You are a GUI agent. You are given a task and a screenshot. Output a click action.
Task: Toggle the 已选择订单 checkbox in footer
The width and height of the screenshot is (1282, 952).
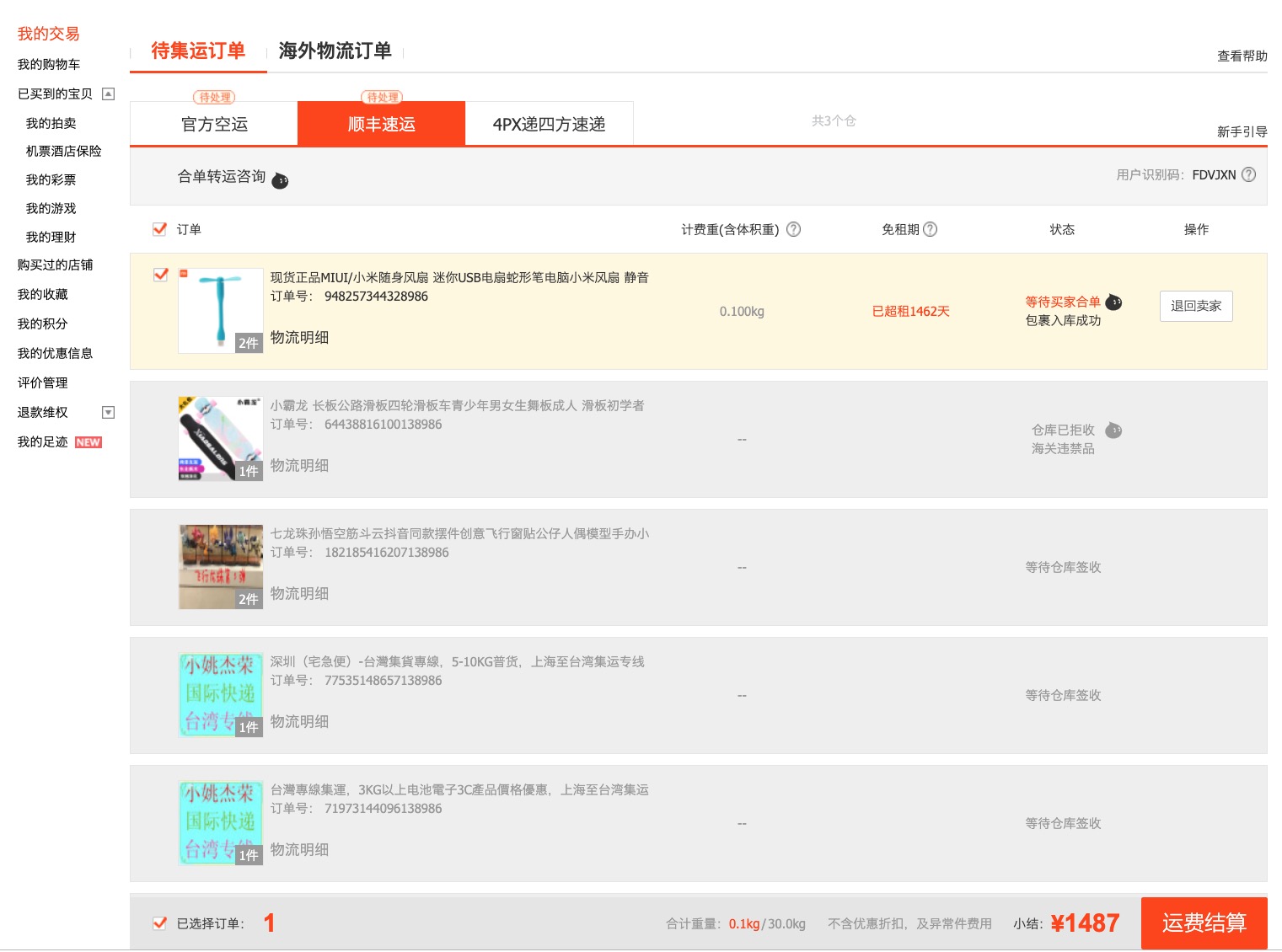(159, 923)
